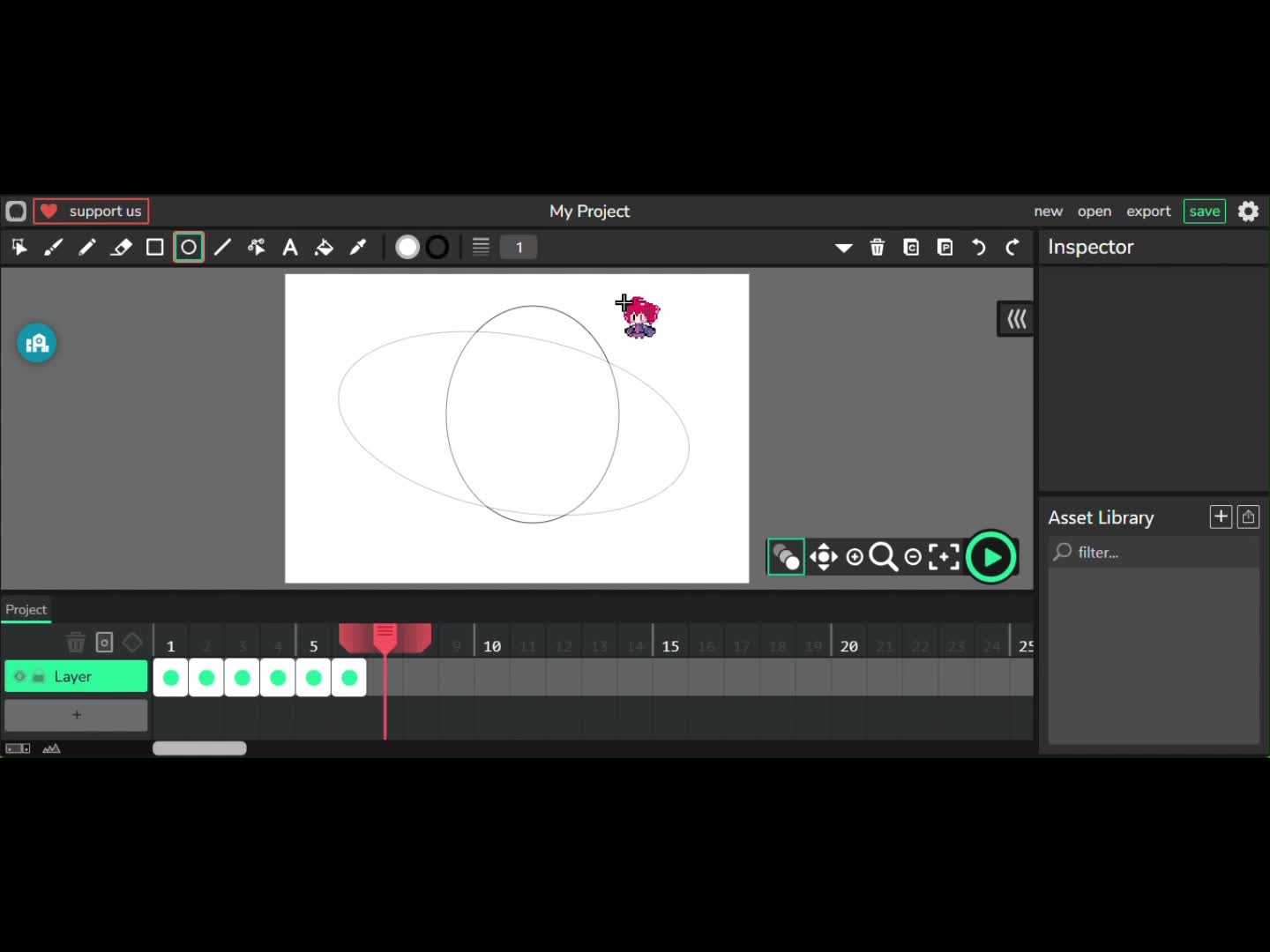Select the Line tool
The image size is (1270, 952).
click(222, 248)
